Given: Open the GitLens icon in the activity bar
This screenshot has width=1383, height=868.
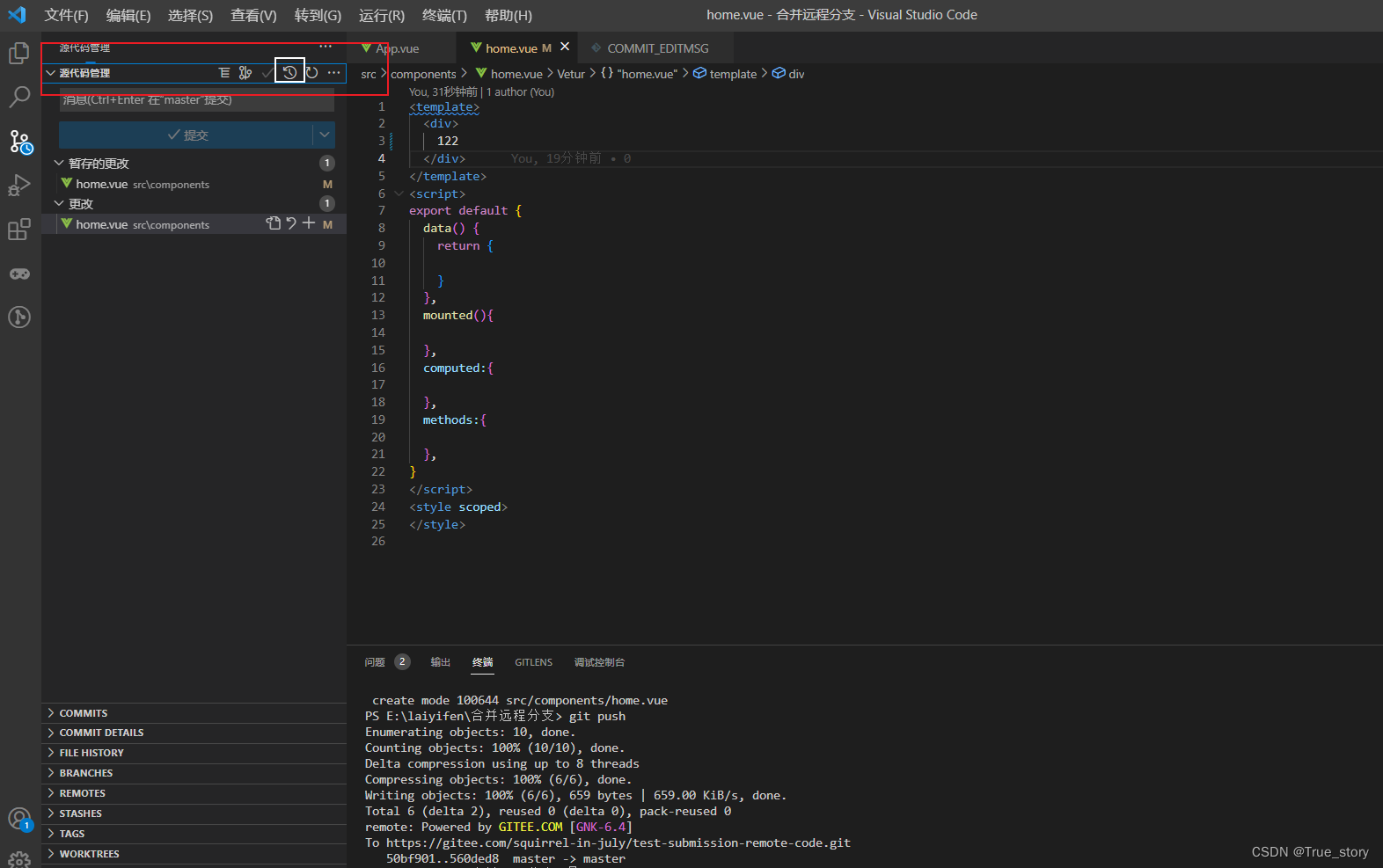Looking at the screenshot, I should tap(19, 317).
